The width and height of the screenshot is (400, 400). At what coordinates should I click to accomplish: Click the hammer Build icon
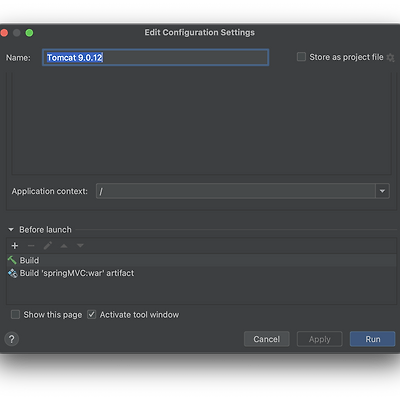[x=12, y=260]
